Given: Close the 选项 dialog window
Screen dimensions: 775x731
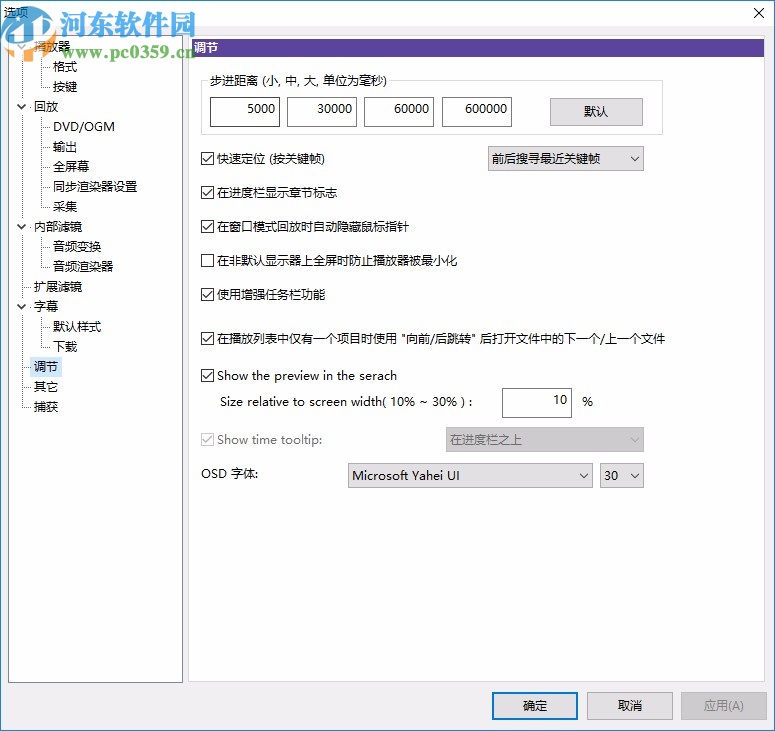Looking at the screenshot, I should (x=759, y=13).
